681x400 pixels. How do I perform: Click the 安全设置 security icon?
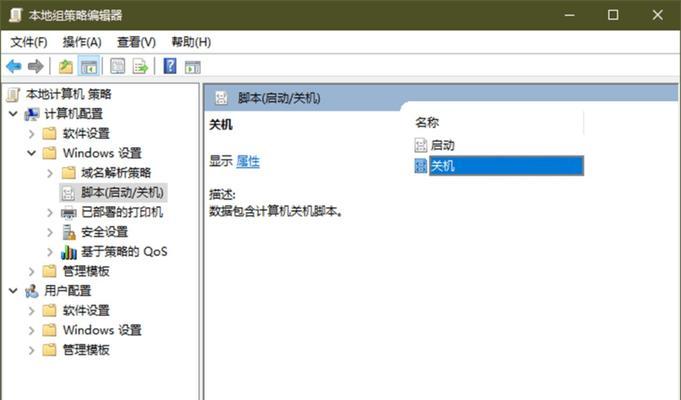tap(69, 232)
